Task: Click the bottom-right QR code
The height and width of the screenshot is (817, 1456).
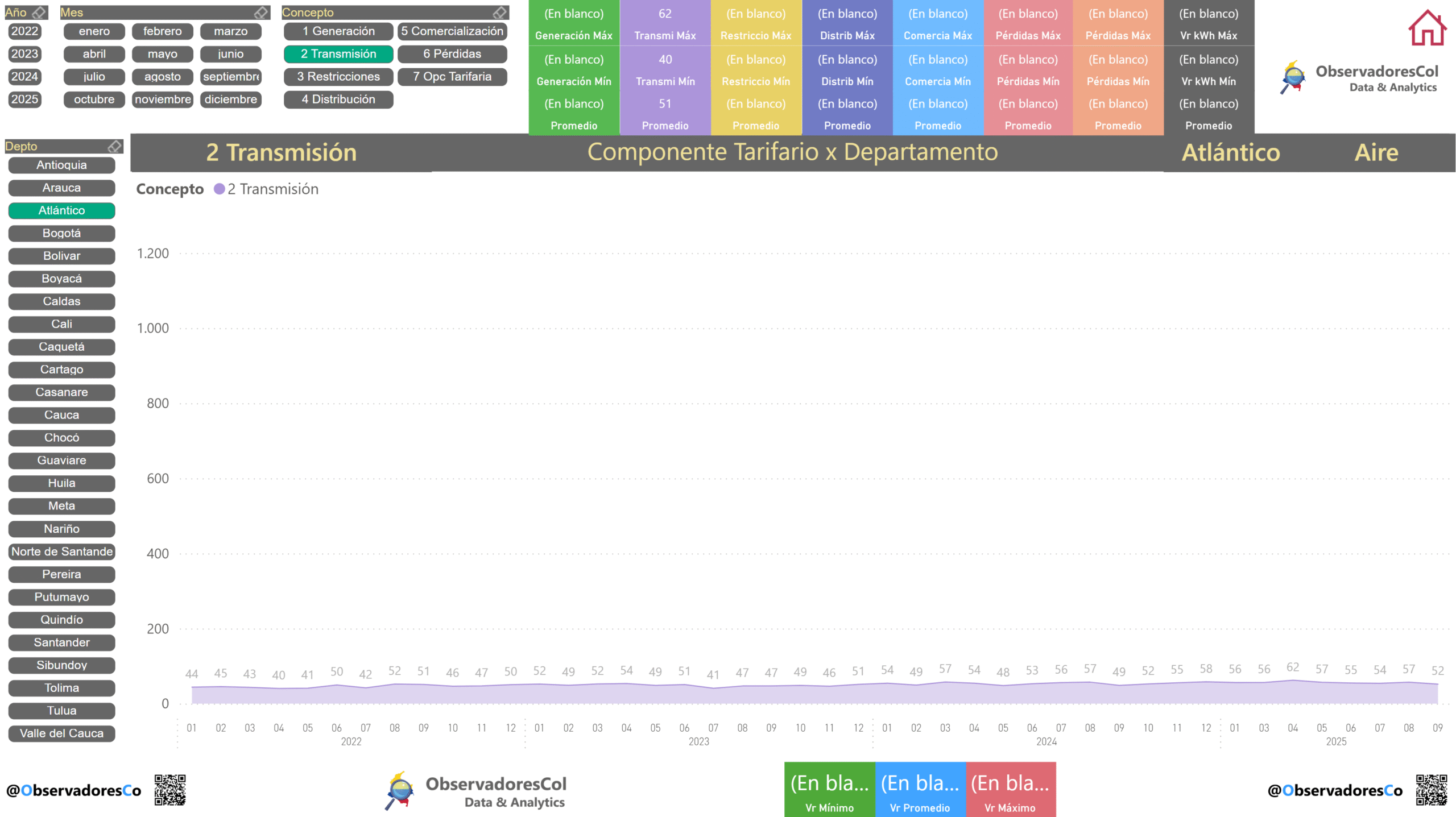Action: 1431,790
